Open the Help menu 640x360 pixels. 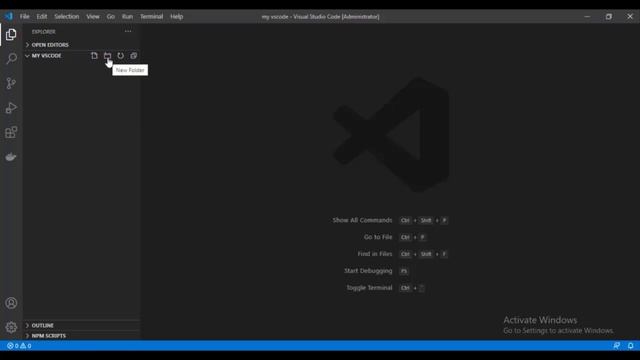tap(176, 16)
